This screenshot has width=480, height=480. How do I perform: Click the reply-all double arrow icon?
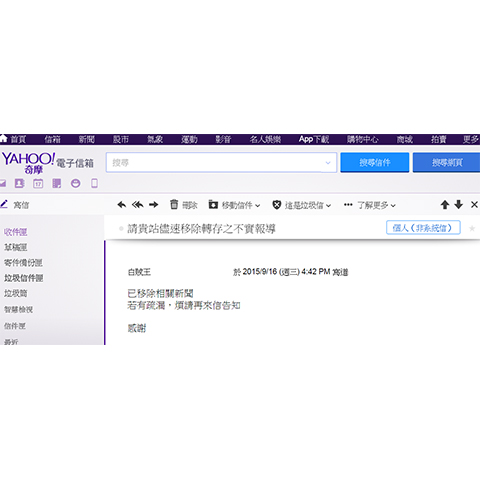pos(137,205)
